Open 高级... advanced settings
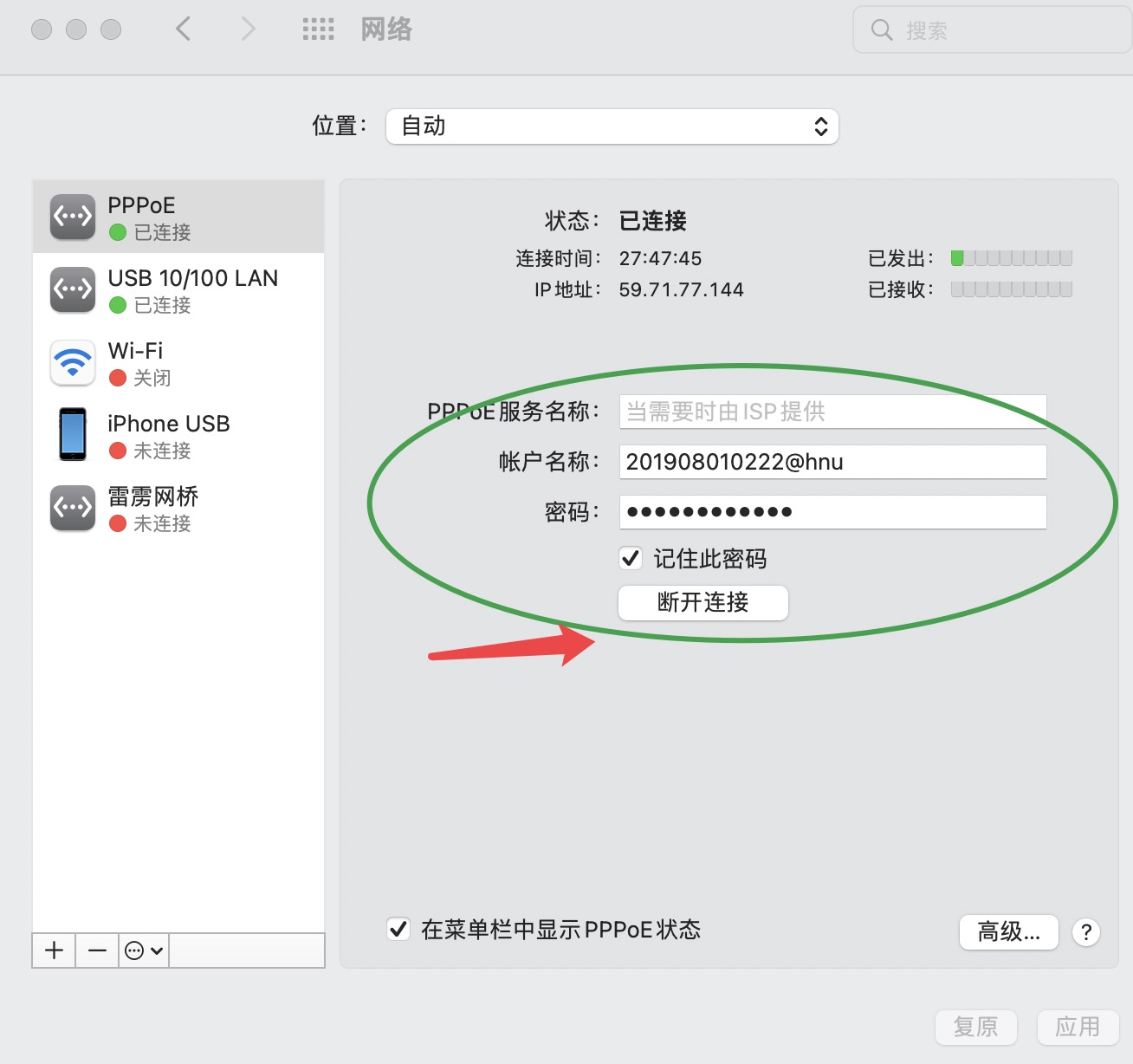1133x1064 pixels. coord(1009,932)
